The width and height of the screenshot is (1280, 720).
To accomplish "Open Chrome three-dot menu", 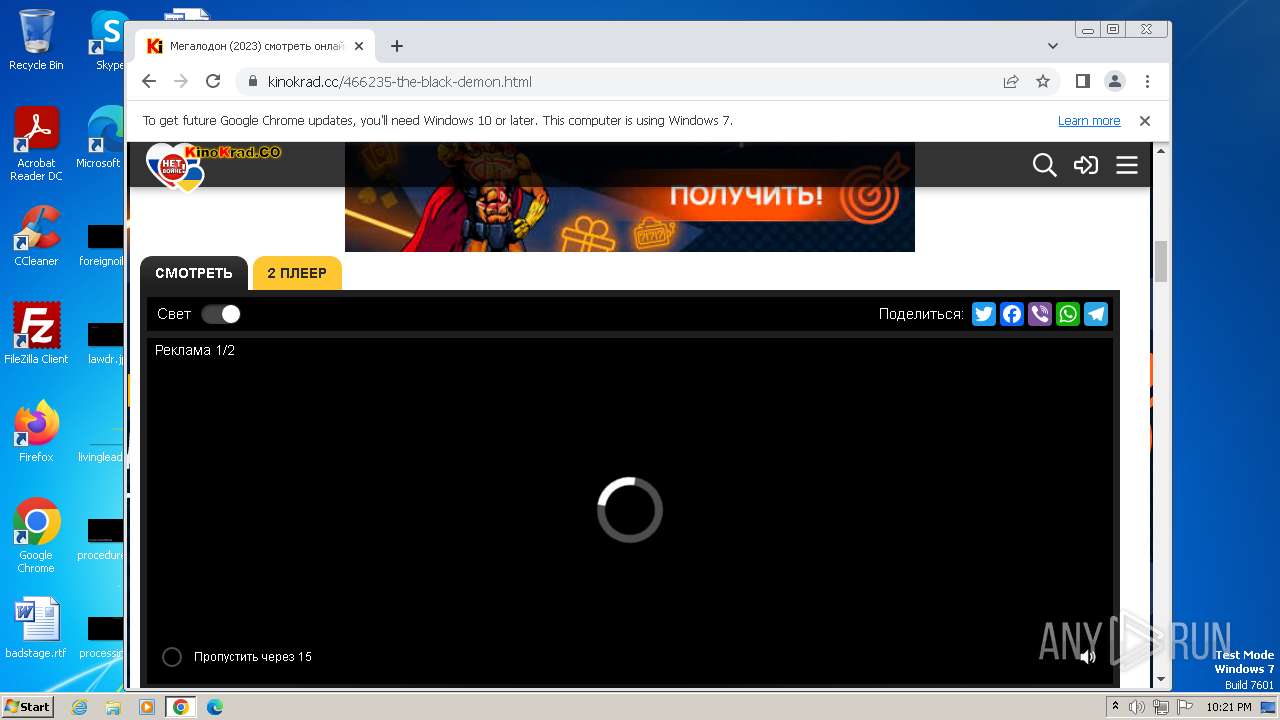I will [1147, 82].
